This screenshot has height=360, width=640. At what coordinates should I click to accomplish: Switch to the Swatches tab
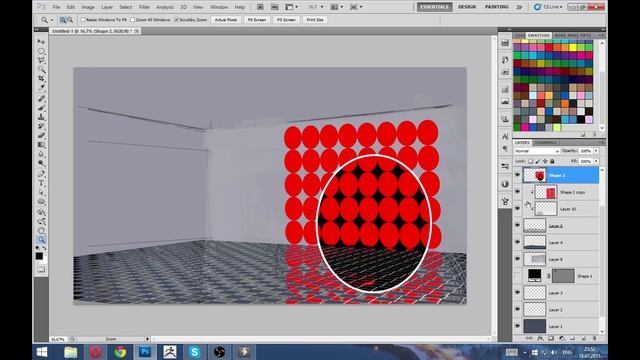click(x=538, y=36)
